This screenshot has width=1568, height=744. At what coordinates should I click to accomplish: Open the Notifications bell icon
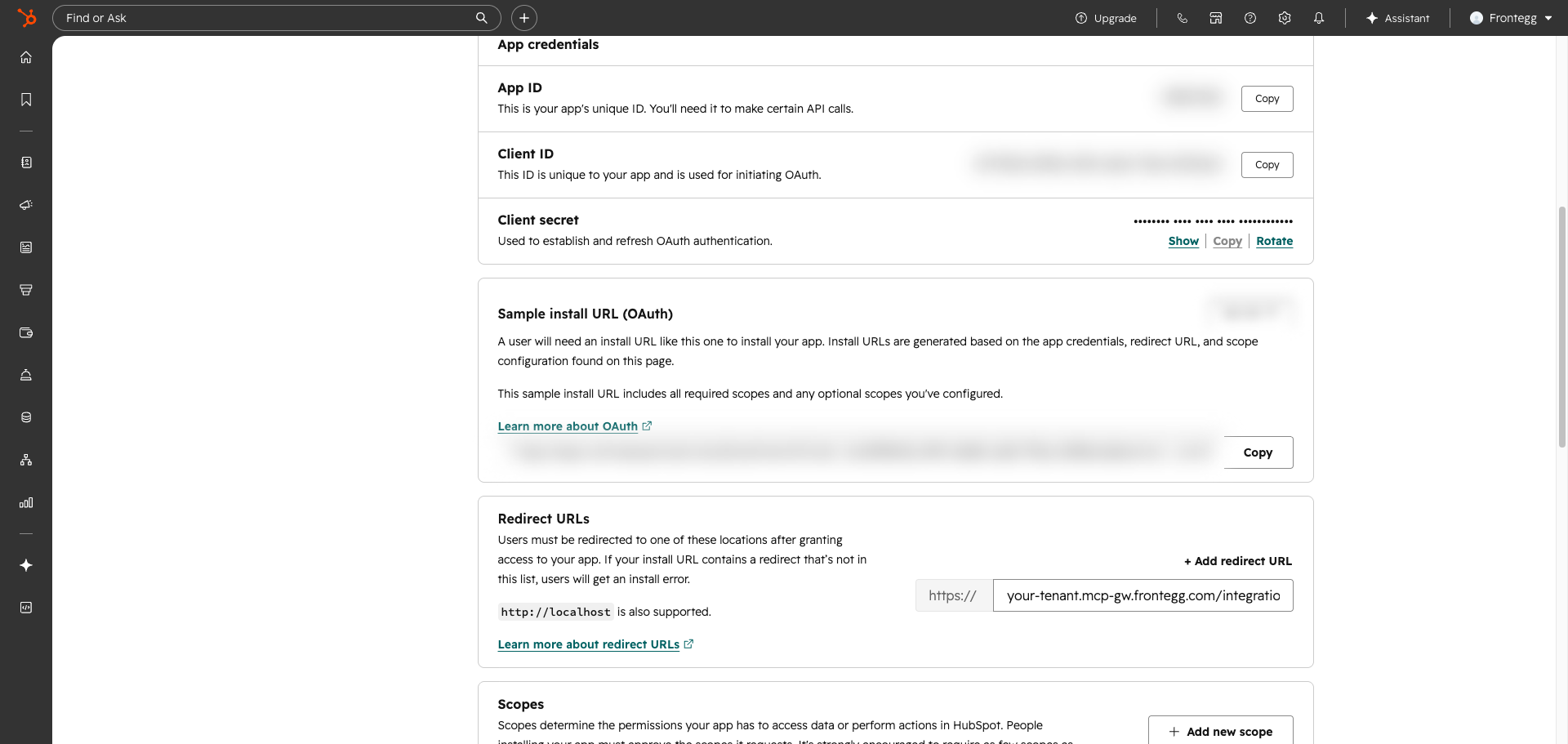click(x=1319, y=18)
